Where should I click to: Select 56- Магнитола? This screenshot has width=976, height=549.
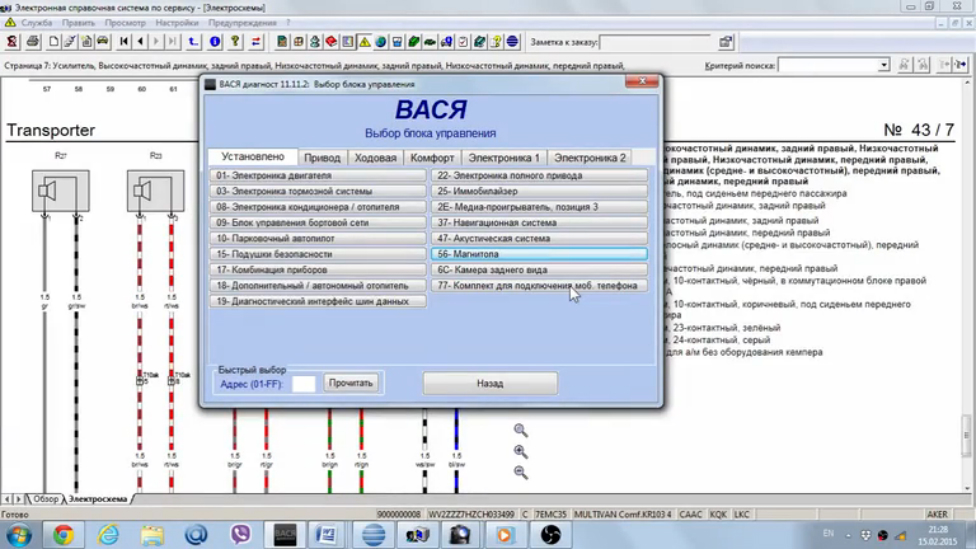539,254
